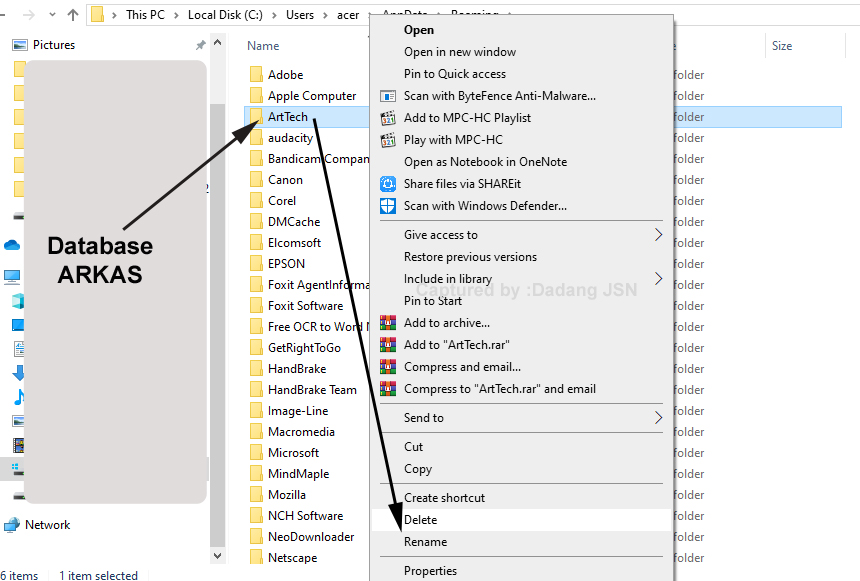This screenshot has height=581, width=860.
Task: Select Pin to Start
Action: 521,301
